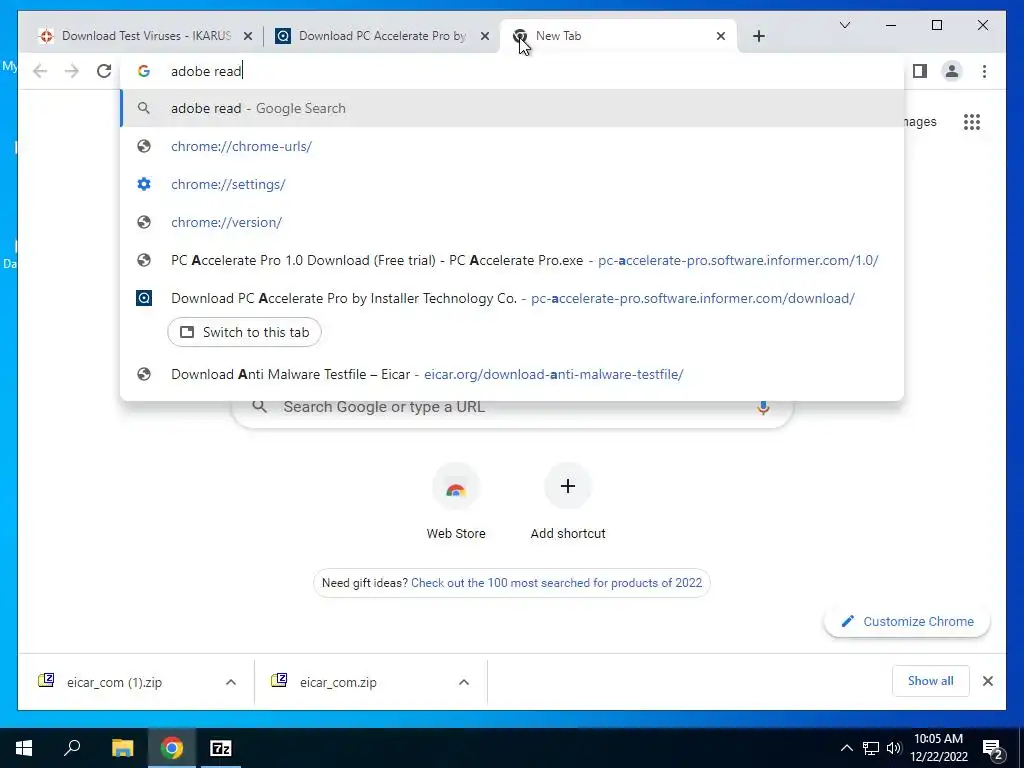Choose chrome://settings/ suggestion

512,184
